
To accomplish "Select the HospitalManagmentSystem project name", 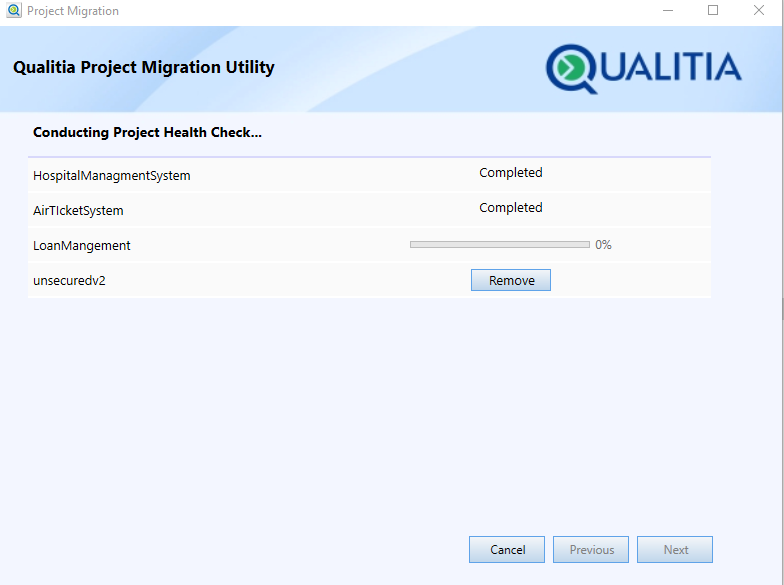I will (111, 176).
